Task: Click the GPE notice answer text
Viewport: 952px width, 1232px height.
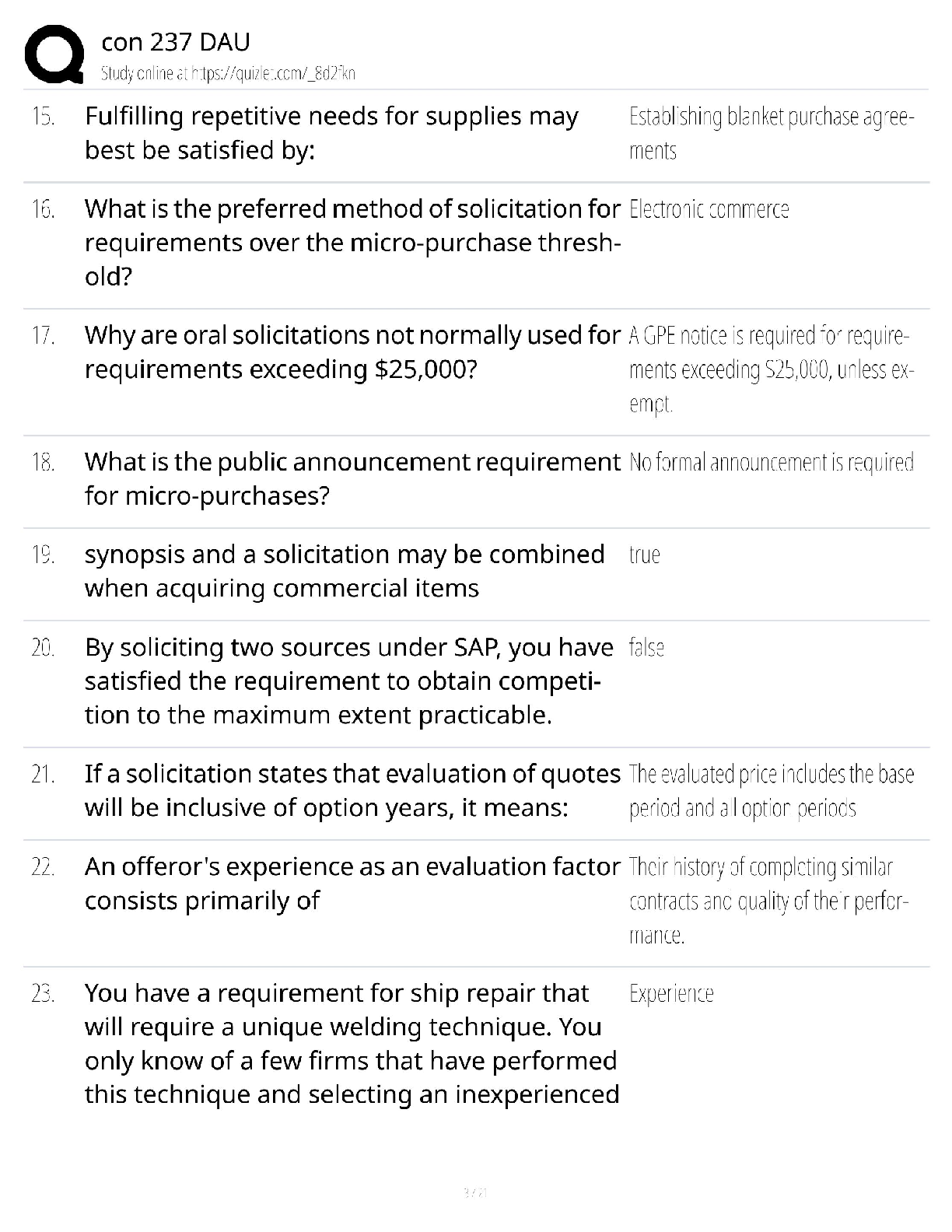Action: pyautogui.click(x=770, y=369)
